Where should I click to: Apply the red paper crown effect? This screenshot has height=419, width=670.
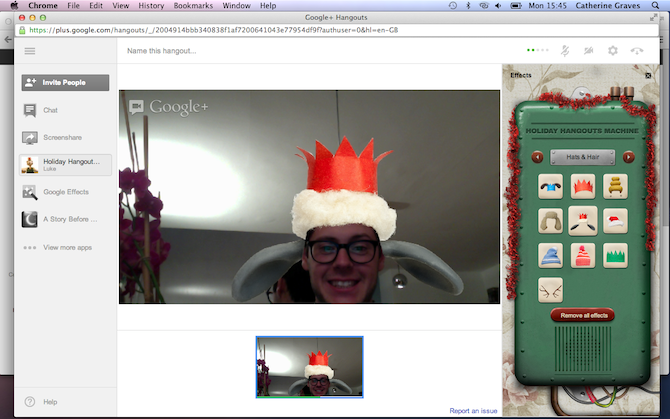[x=583, y=187]
